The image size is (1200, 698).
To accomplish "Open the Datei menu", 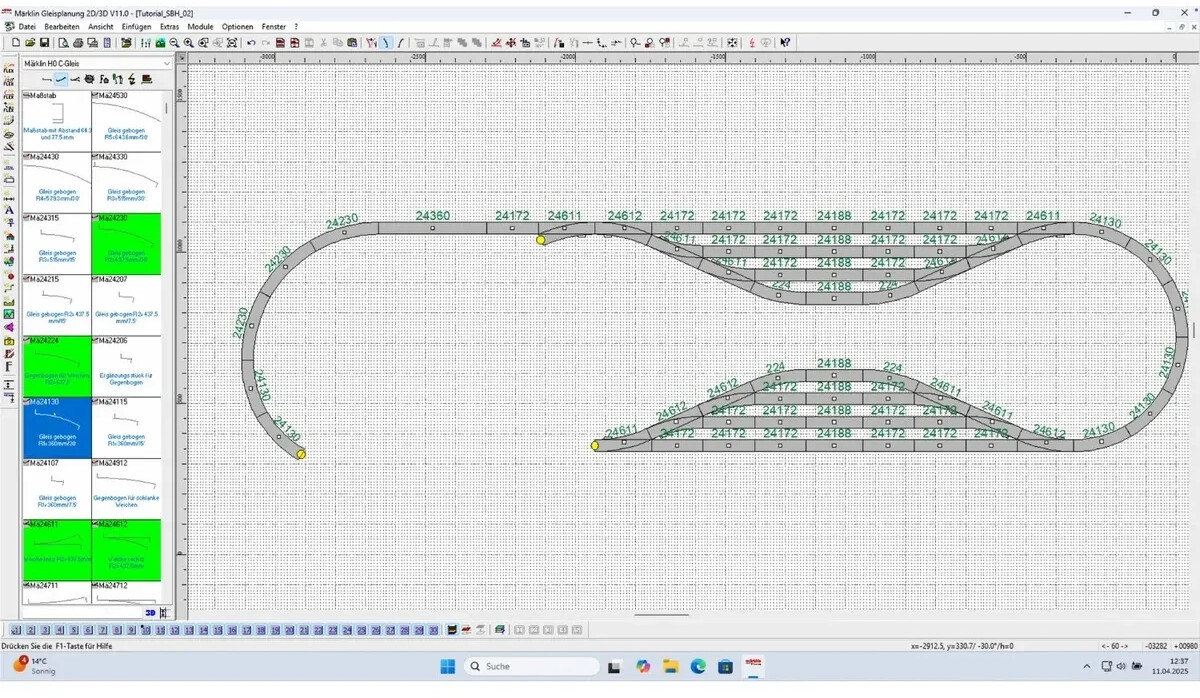I will (27, 26).
